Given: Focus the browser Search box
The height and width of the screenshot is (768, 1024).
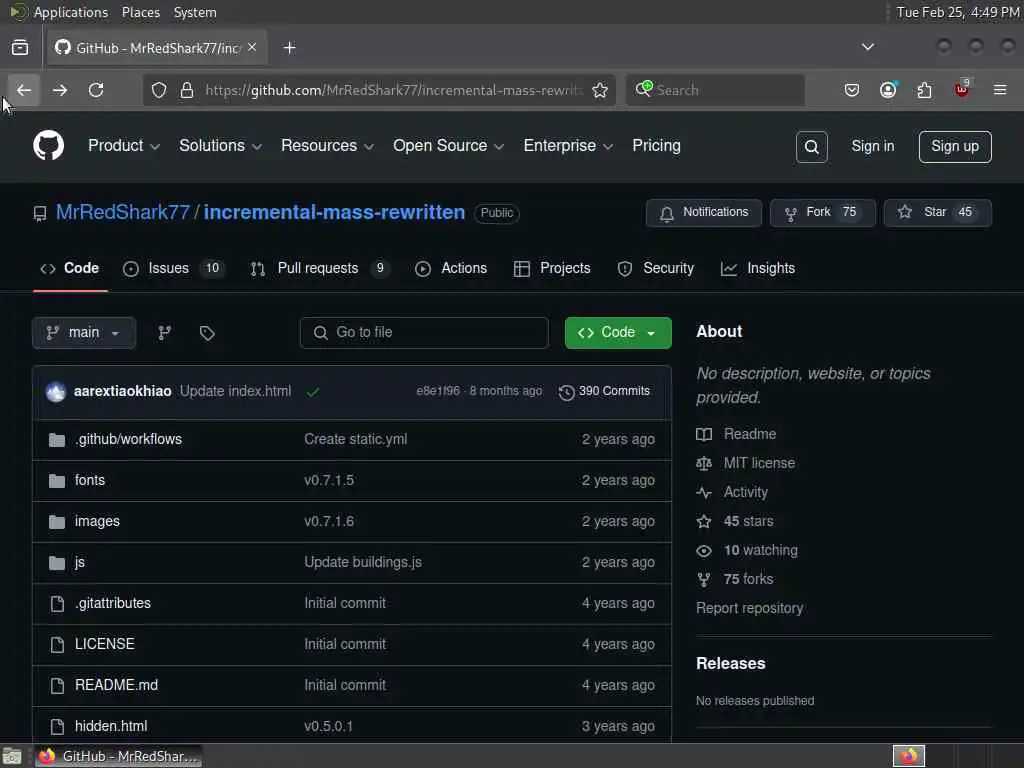Looking at the screenshot, I should click(716, 90).
